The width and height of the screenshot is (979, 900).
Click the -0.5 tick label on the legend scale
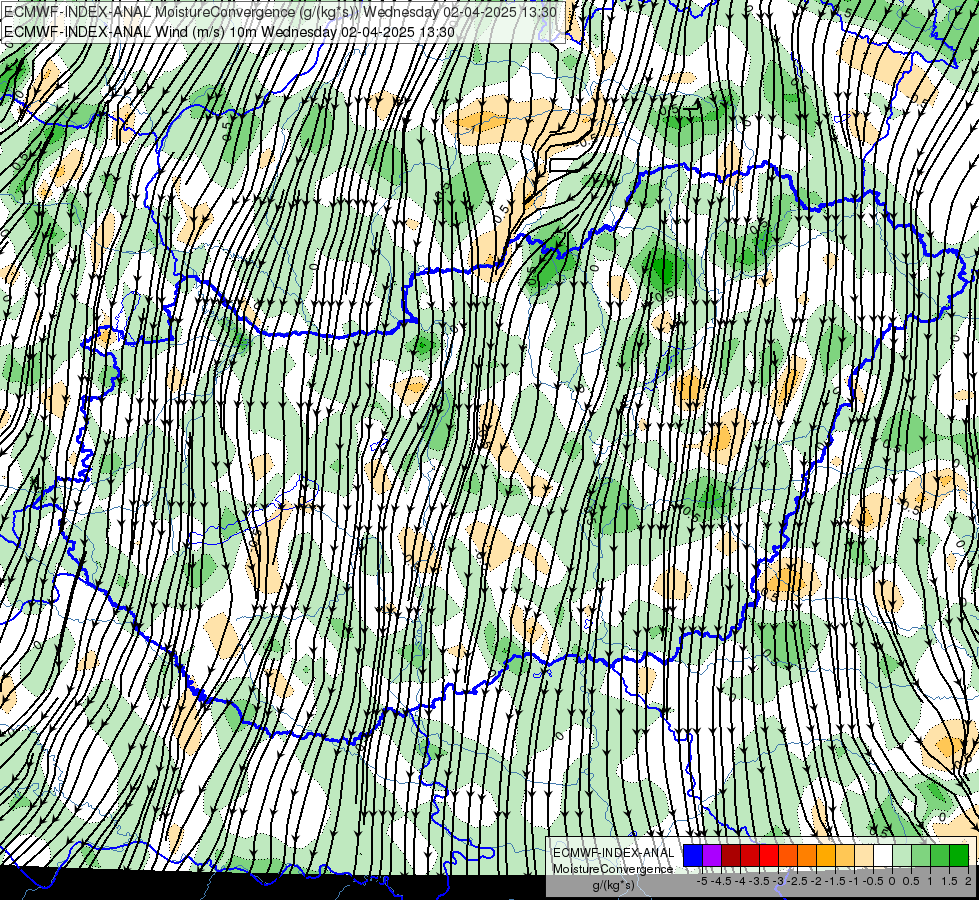[873, 881]
